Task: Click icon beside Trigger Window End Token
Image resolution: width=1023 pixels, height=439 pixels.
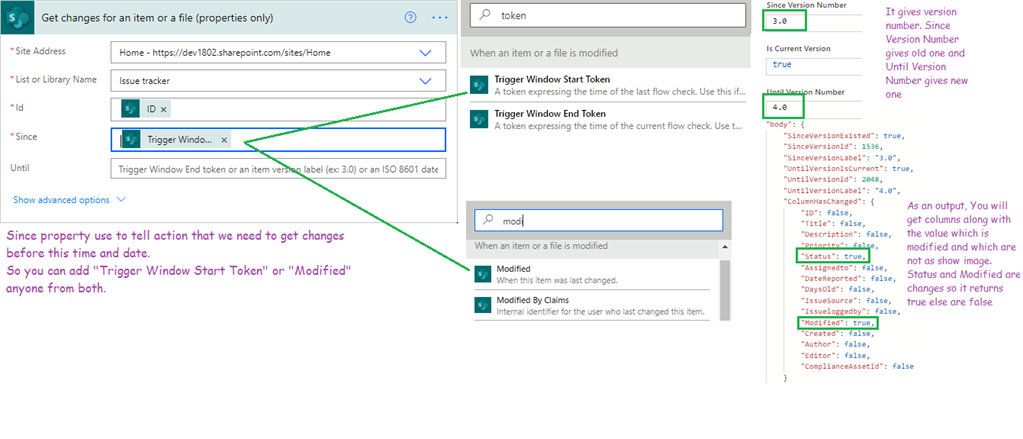Action: 479,119
